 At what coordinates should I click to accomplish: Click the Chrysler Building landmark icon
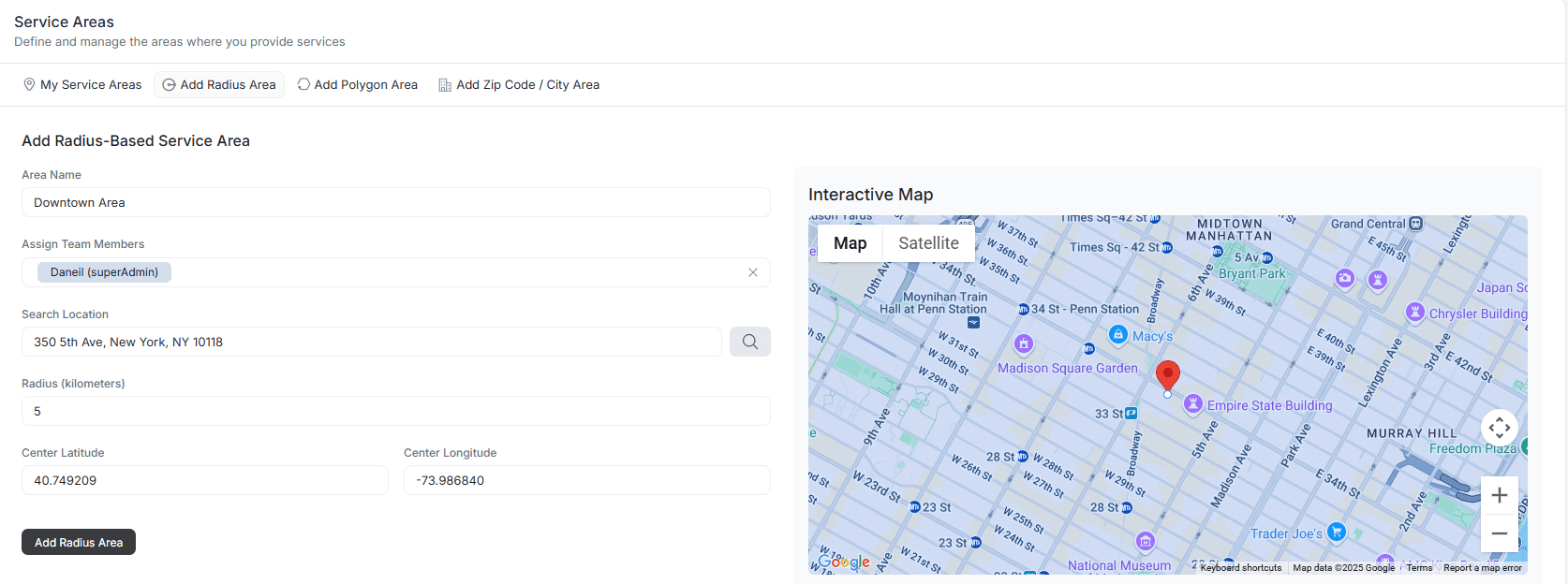1415,312
